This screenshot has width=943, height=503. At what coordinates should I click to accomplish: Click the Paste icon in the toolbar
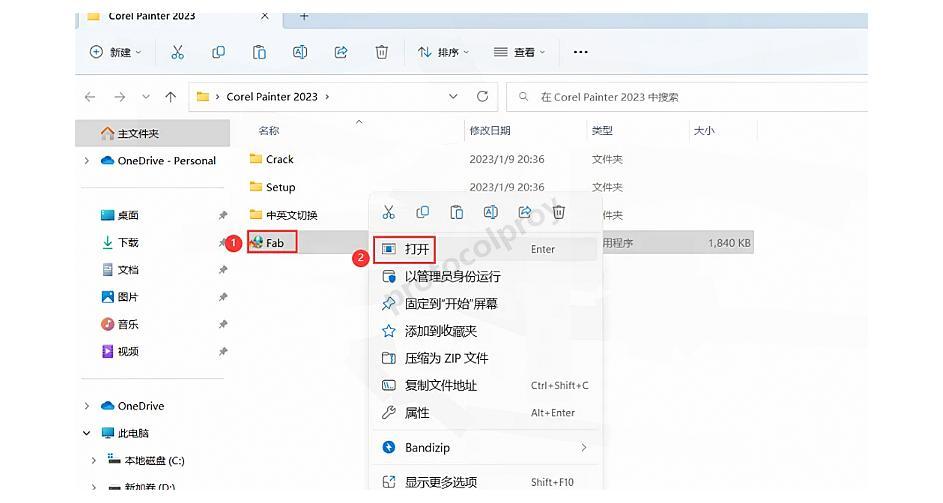pos(259,52)
